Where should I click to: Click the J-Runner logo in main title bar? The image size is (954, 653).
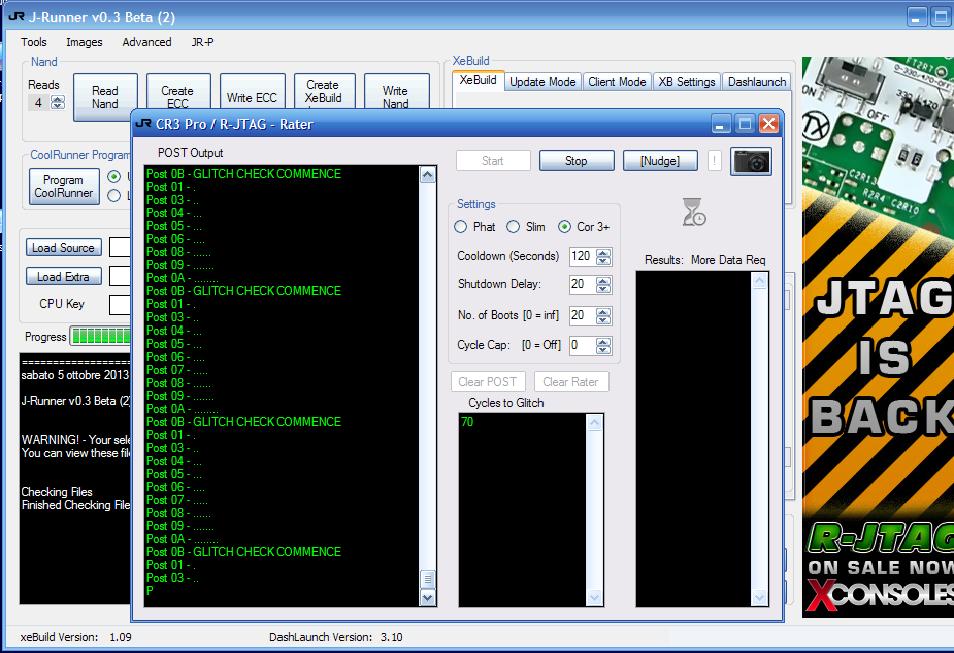(16, 16)
